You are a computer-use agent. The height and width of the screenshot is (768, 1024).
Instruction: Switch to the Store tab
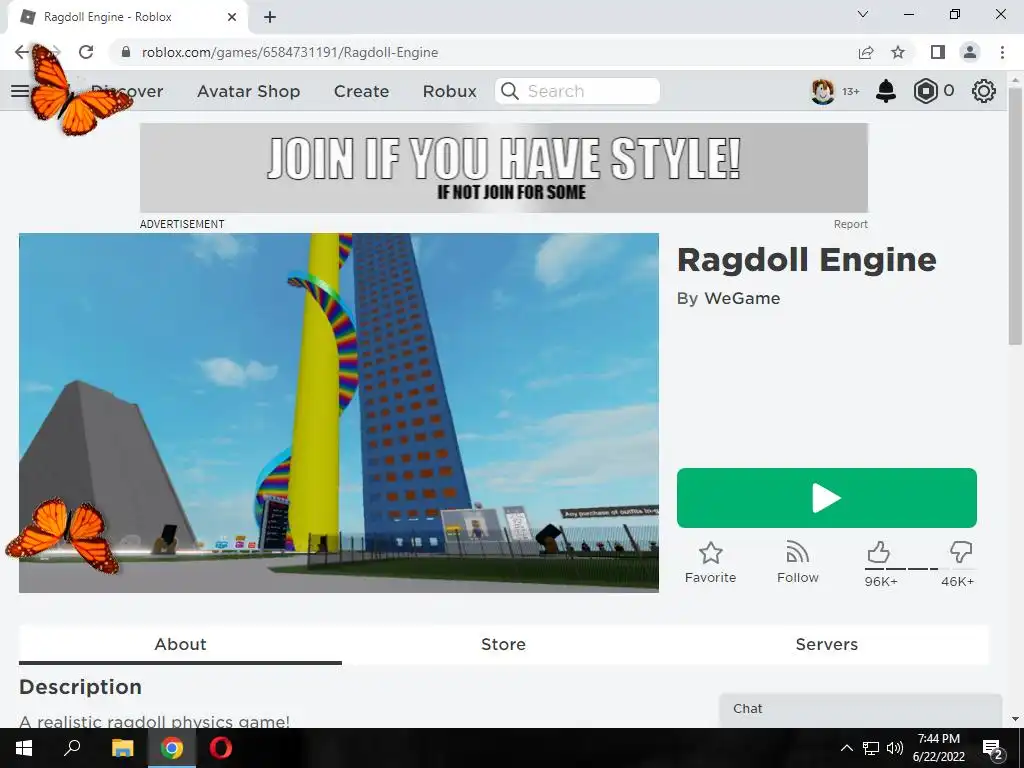tap(504, 645)
